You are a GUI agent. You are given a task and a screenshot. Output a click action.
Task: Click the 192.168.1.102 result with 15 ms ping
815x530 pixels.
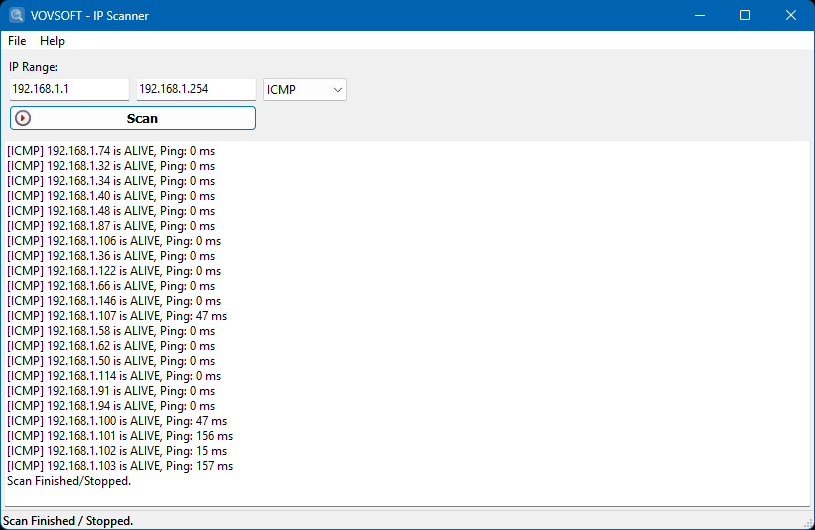coord(116,451)
